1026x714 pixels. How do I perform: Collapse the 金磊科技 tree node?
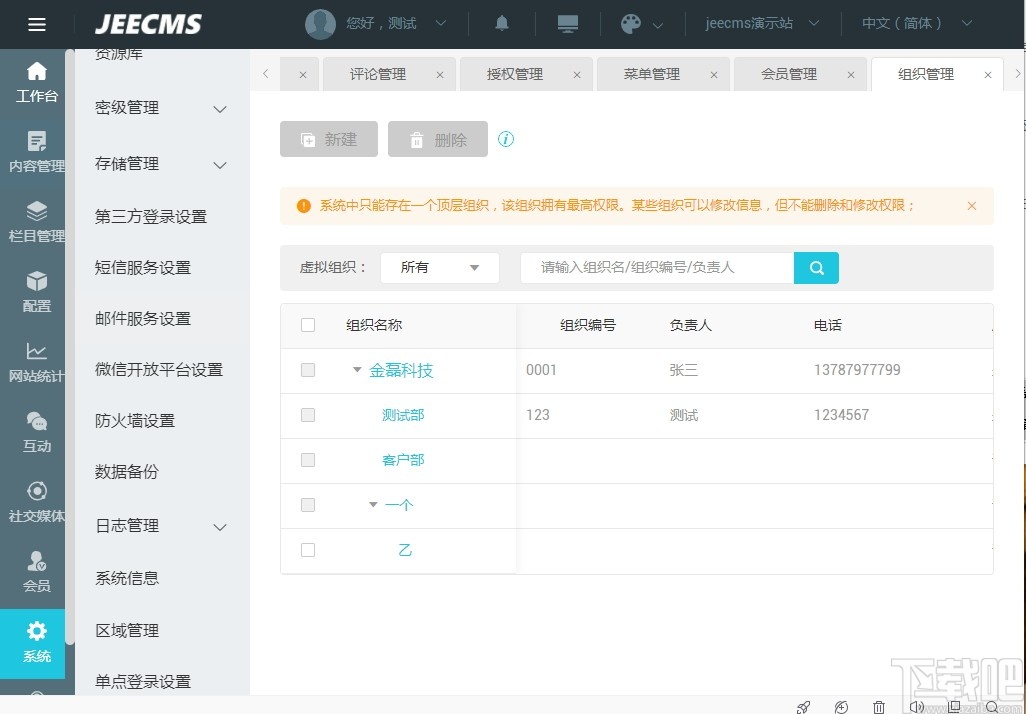coord(356,370)
